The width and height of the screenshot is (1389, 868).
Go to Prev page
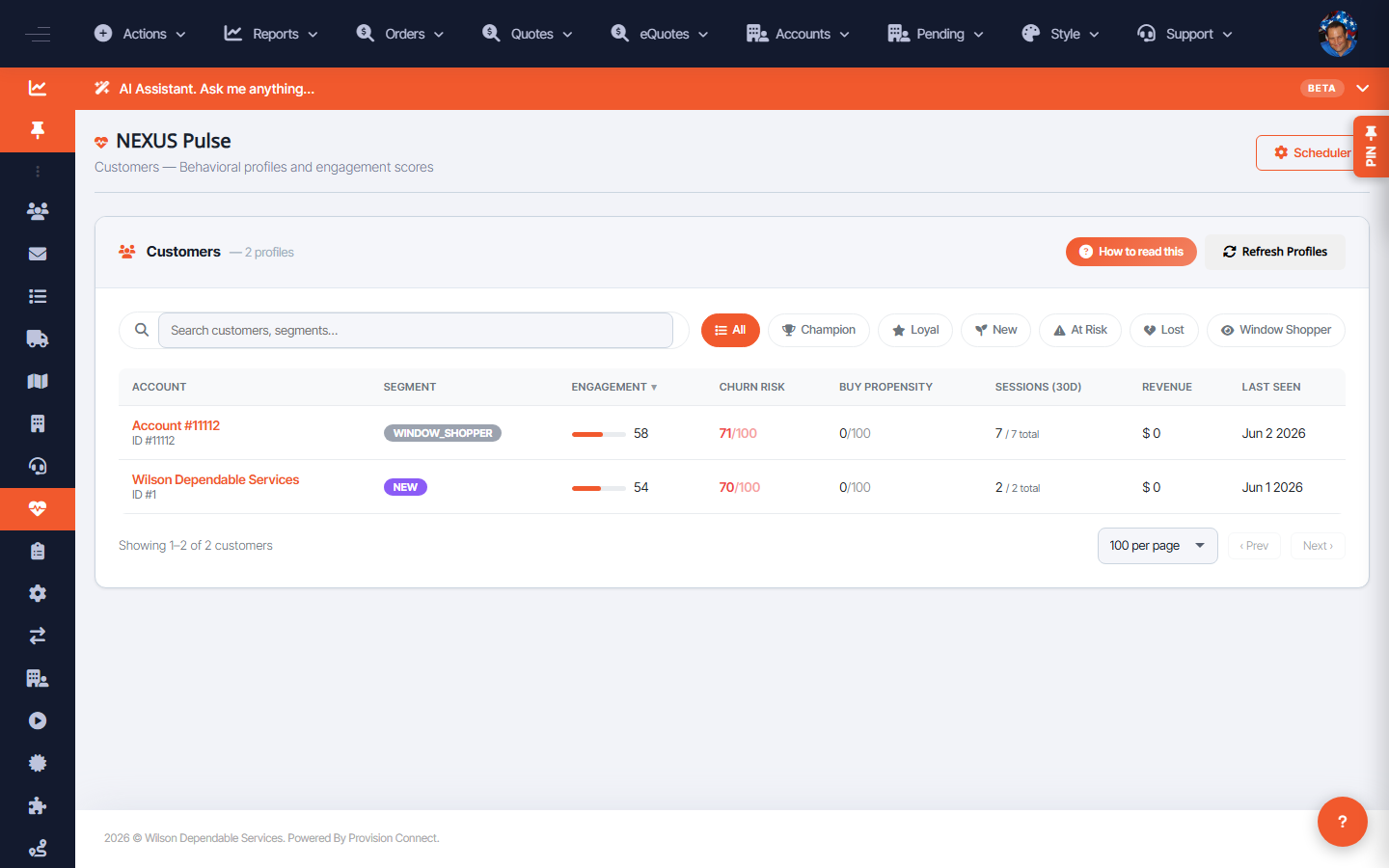pyautogui.click(x=1254, y=546)
